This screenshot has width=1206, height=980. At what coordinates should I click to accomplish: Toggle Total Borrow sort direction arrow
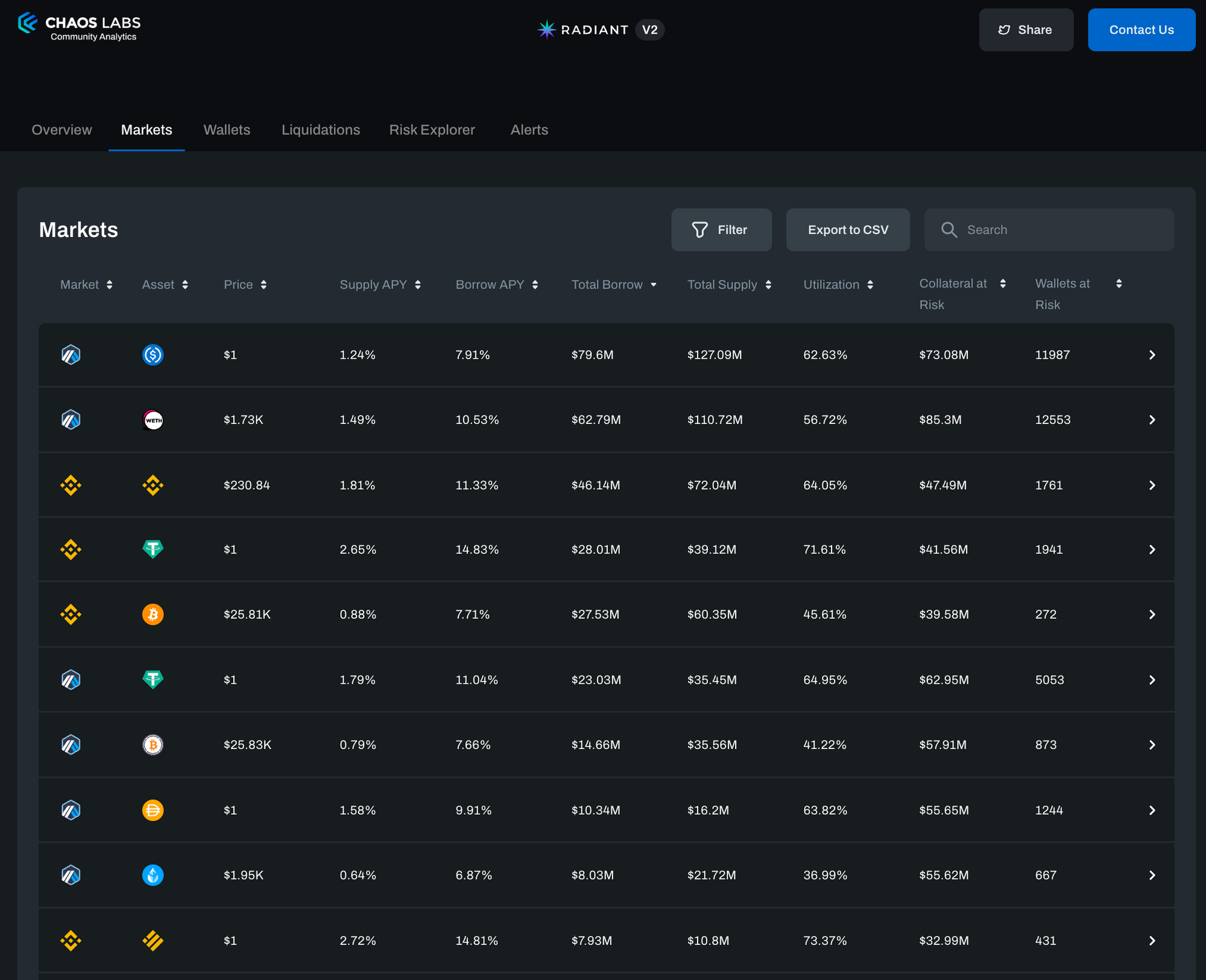654,285
